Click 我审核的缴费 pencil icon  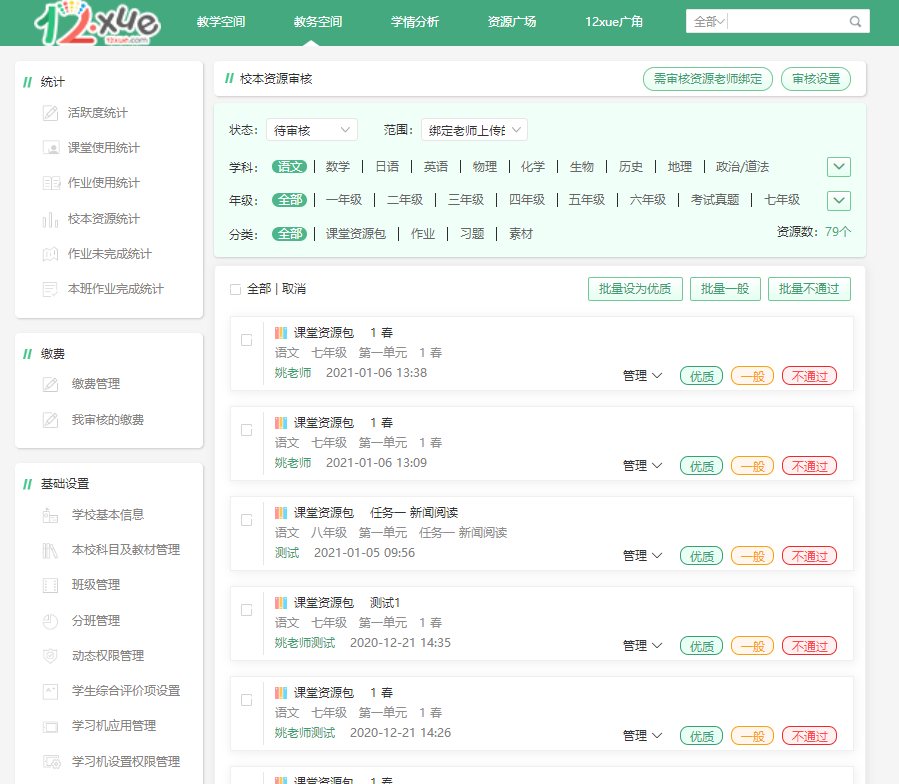click(50, 420)
